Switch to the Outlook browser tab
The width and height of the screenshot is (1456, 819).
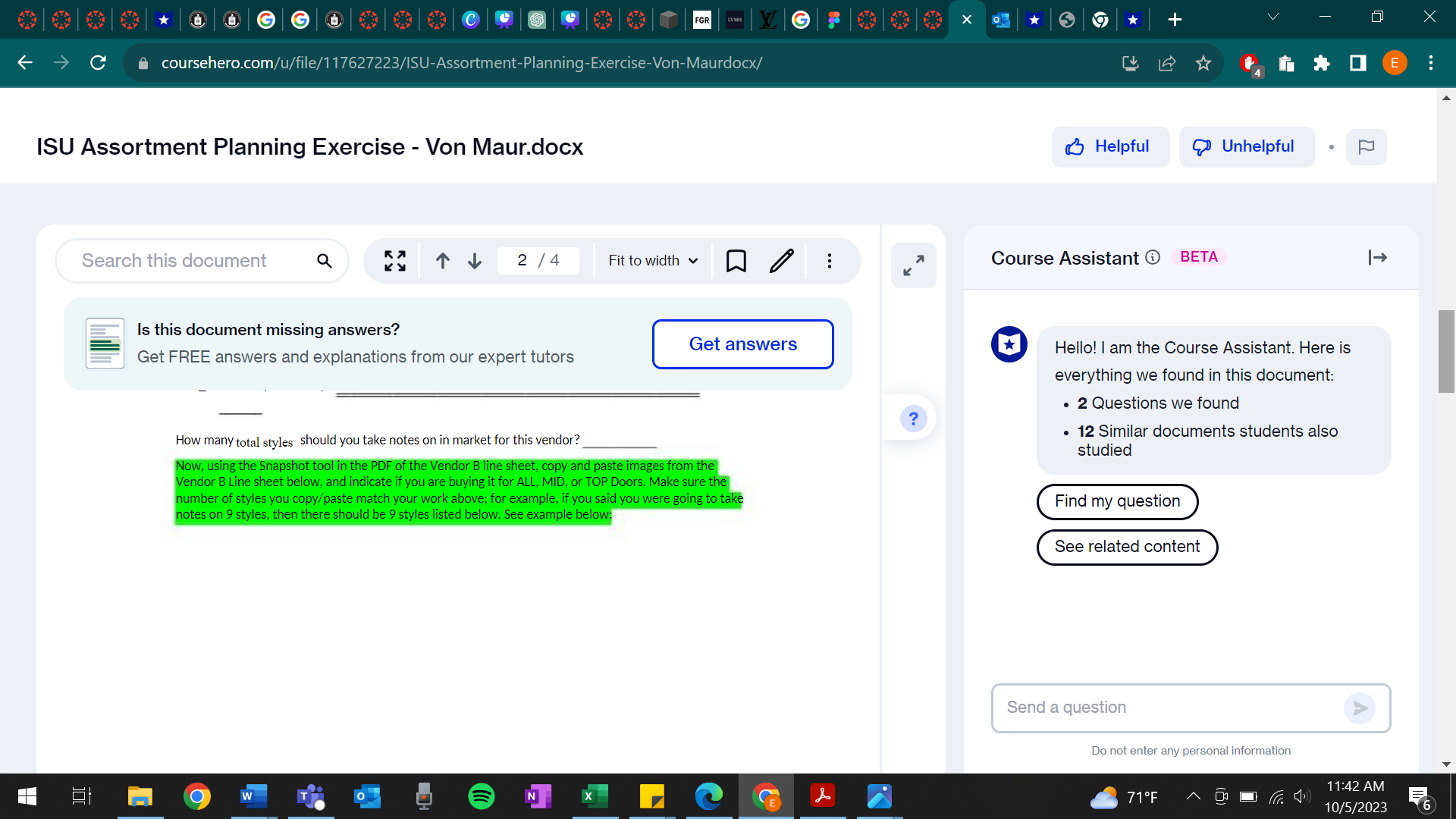click(x=1001, y=20)
